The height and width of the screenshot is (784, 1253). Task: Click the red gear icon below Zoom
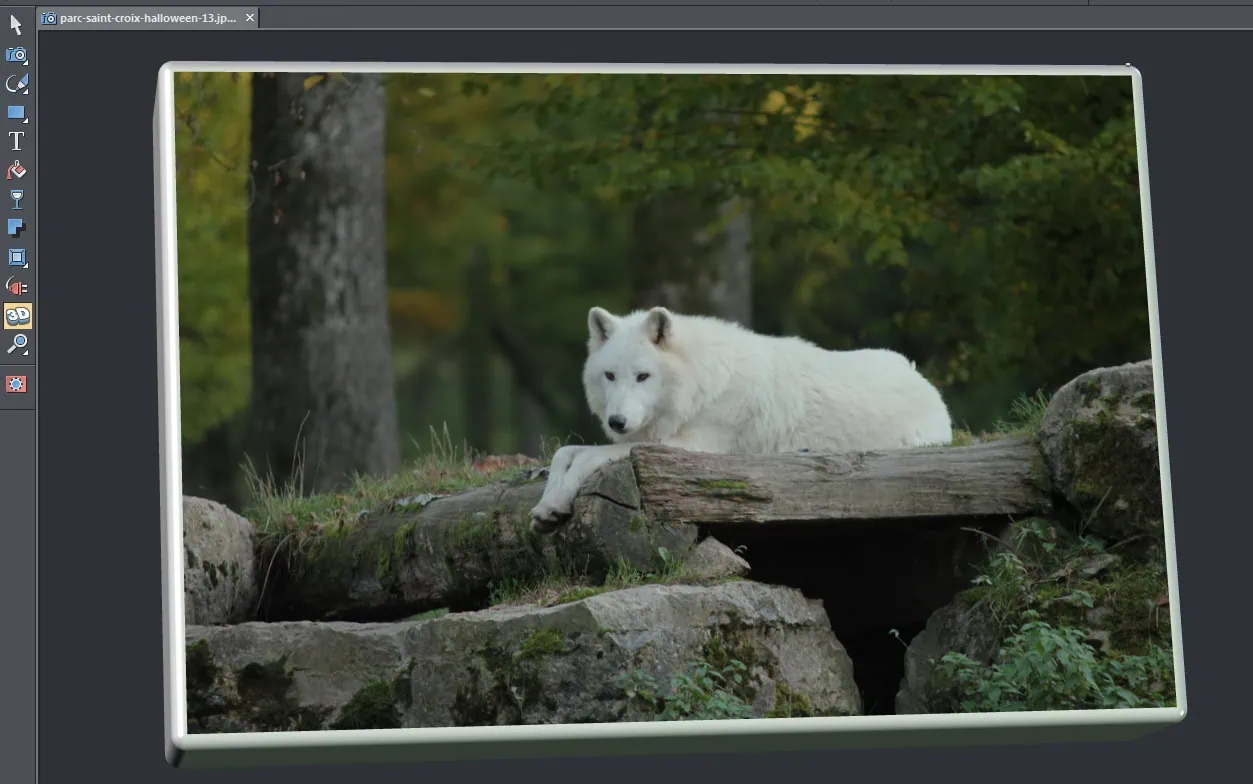pyautogui.click(x=17, y=384)
